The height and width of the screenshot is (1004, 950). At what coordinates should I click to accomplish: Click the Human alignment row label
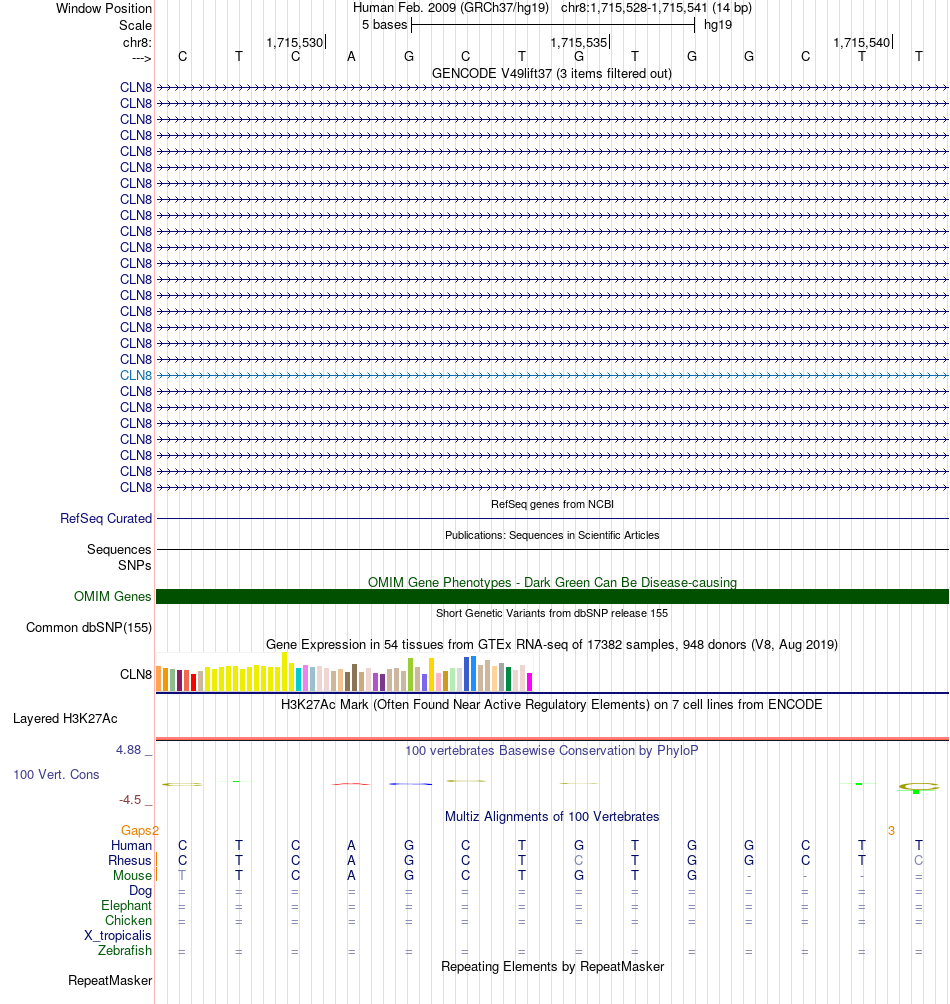coord(131,845)
